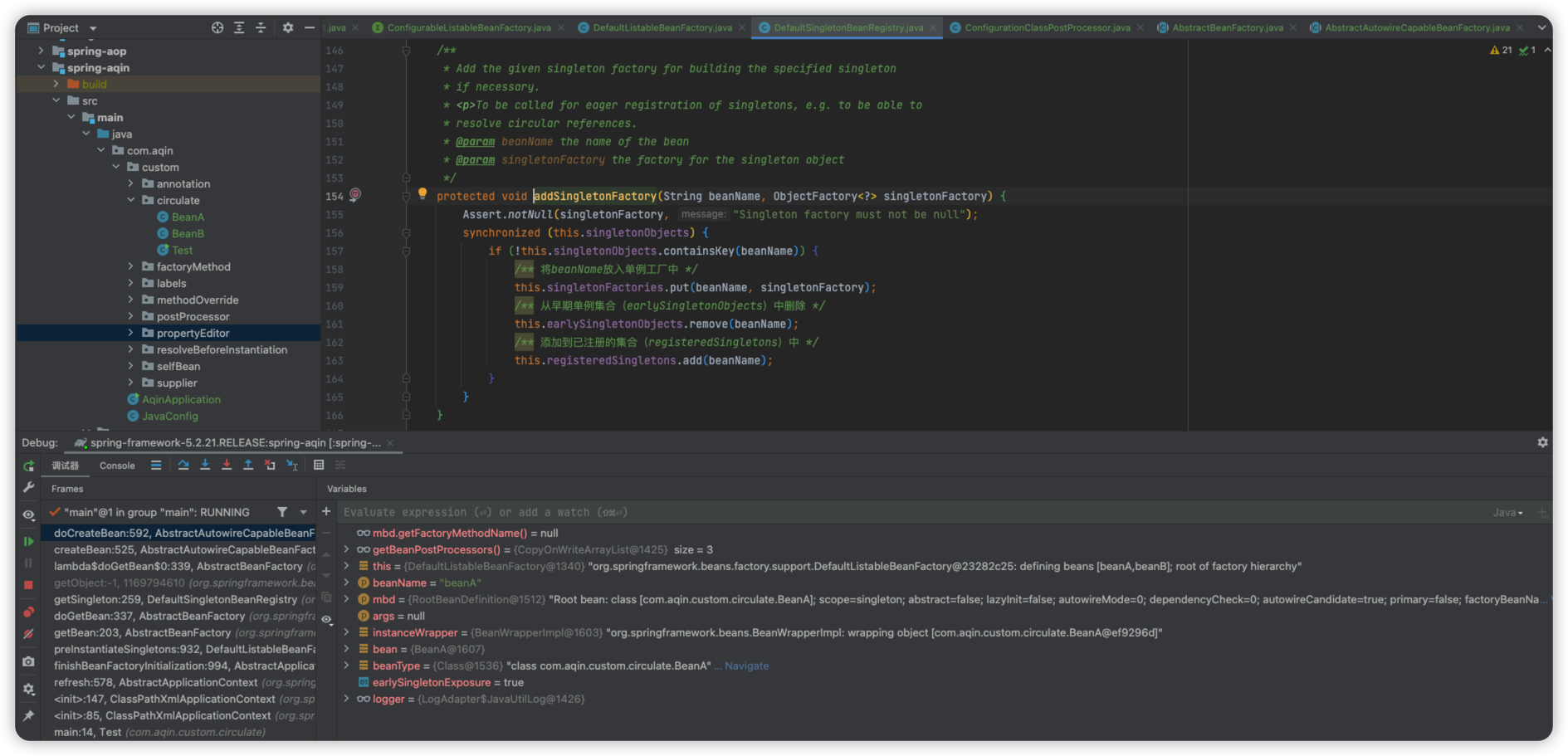
Task: Open Evaluate Expression calculator icon
Action: 319,466
